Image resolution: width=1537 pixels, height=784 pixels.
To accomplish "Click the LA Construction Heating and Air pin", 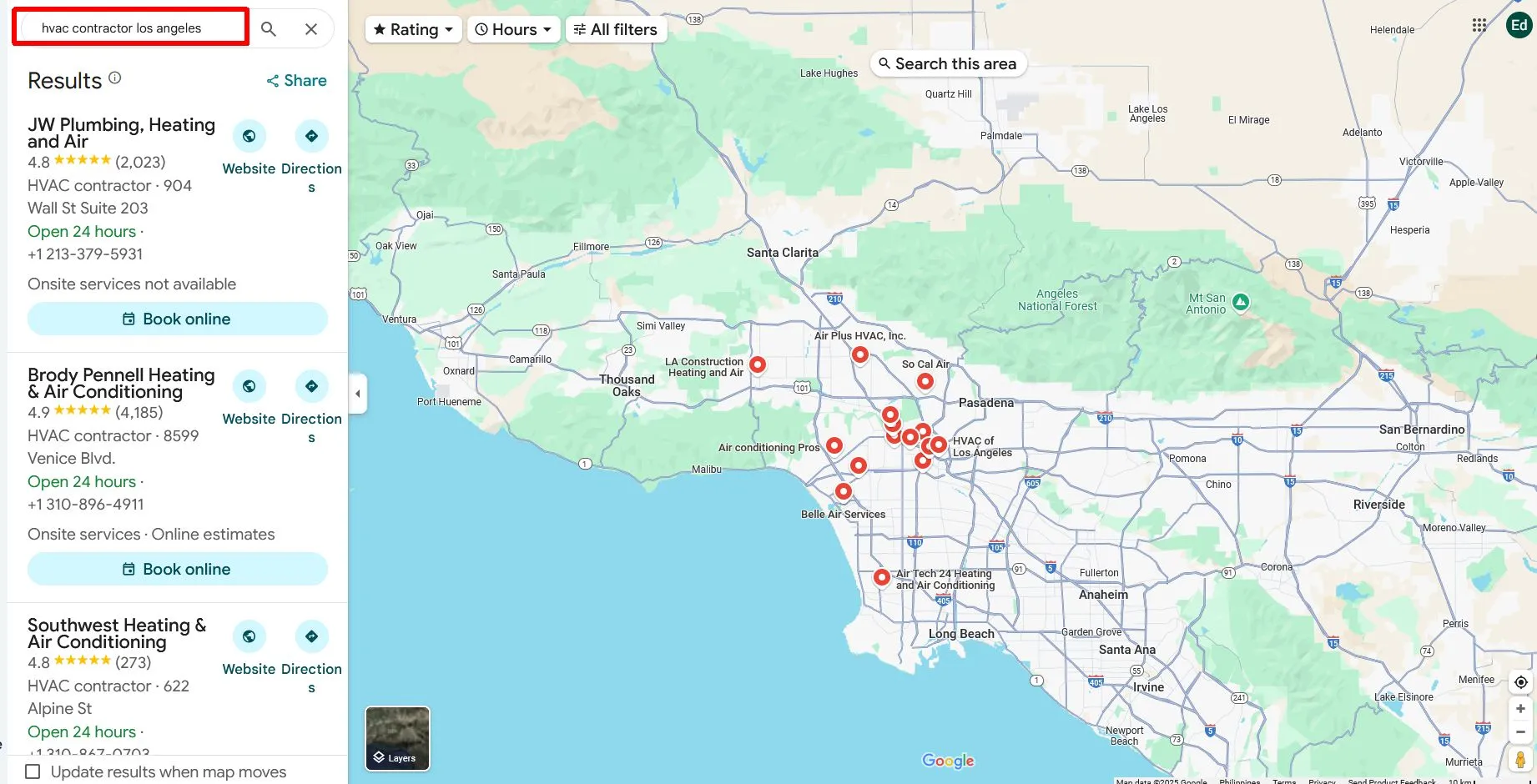I will tap(758, 364).
